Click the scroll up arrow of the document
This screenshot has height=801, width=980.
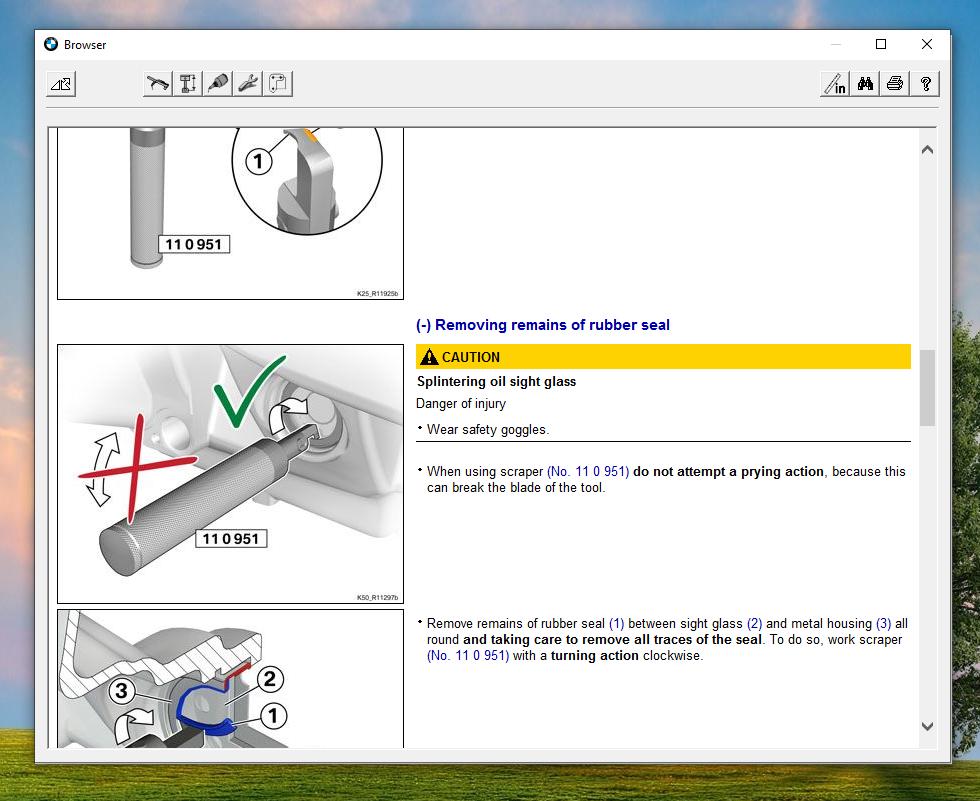pos(927,150)
